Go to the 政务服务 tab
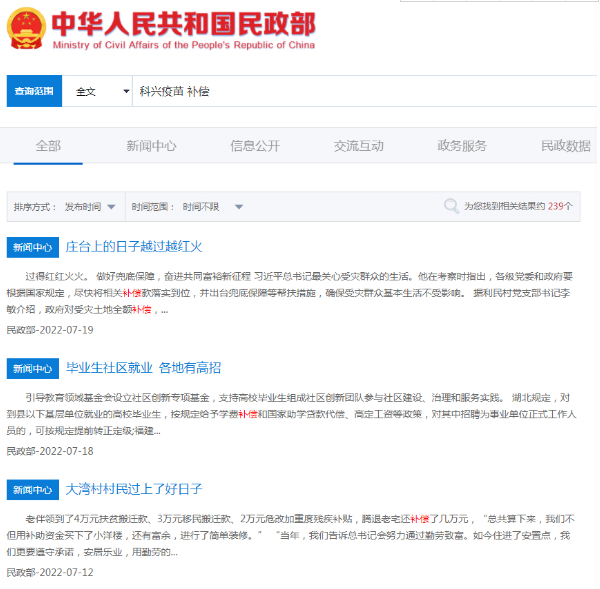600x589 pixels. 462,145
